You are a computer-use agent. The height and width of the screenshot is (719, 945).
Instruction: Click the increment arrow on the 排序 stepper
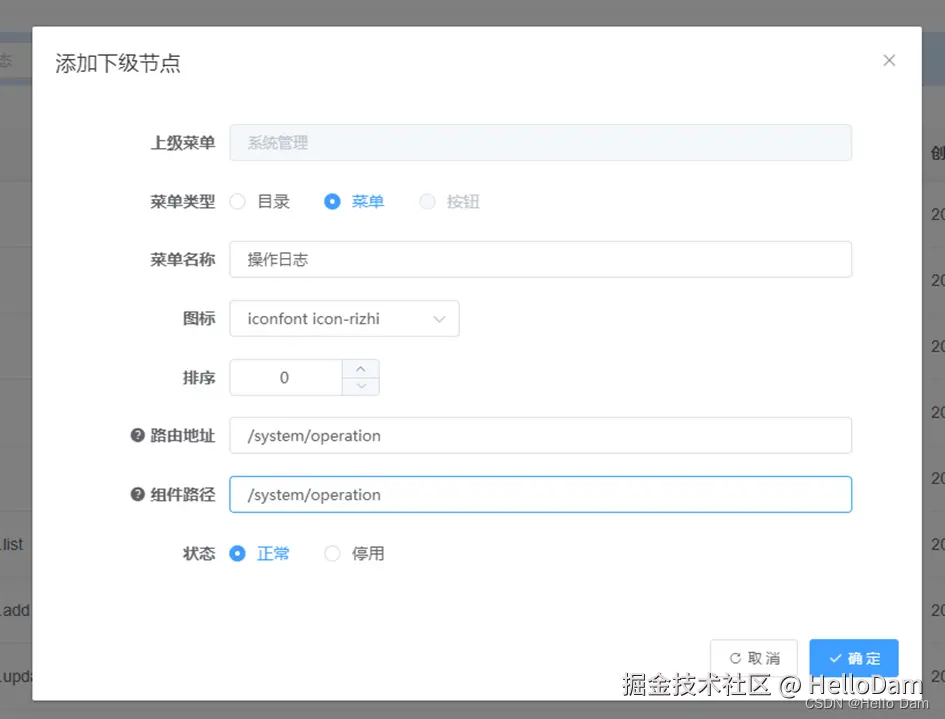click(x=361, y=370)
